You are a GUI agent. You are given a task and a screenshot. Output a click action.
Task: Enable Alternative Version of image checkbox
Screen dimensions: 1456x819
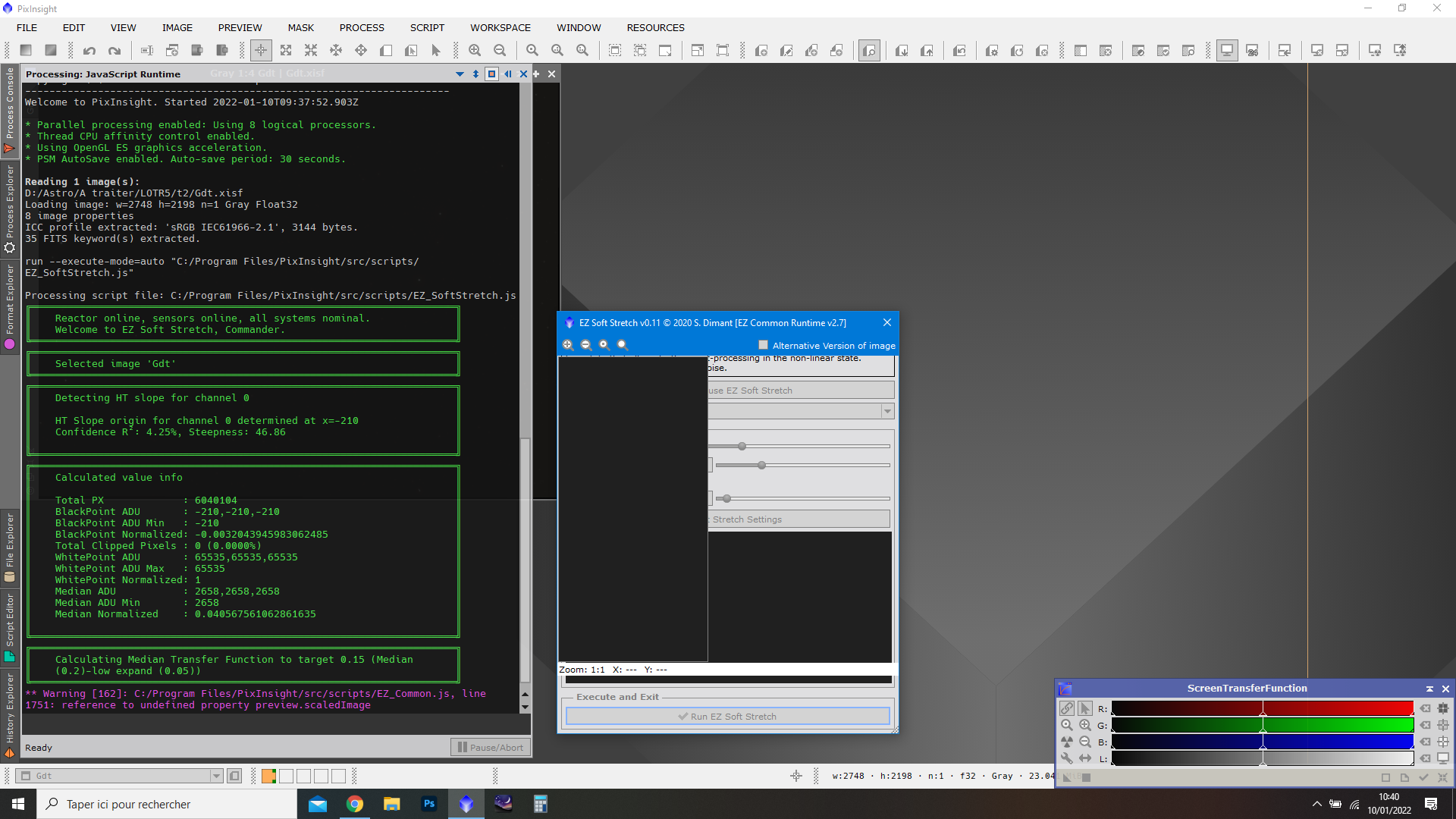coord(763,345)
